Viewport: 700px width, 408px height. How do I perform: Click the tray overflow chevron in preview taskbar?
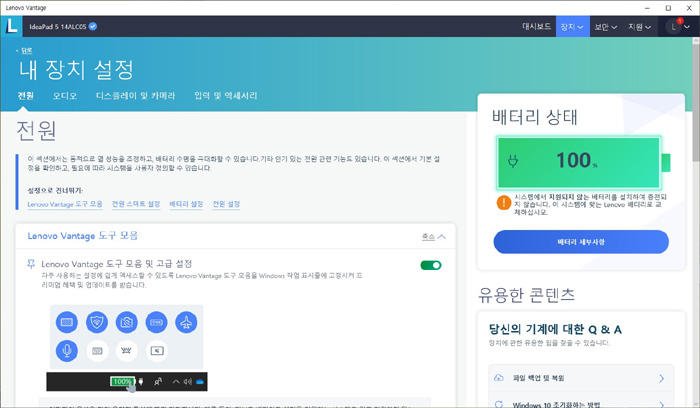(176, 382)
